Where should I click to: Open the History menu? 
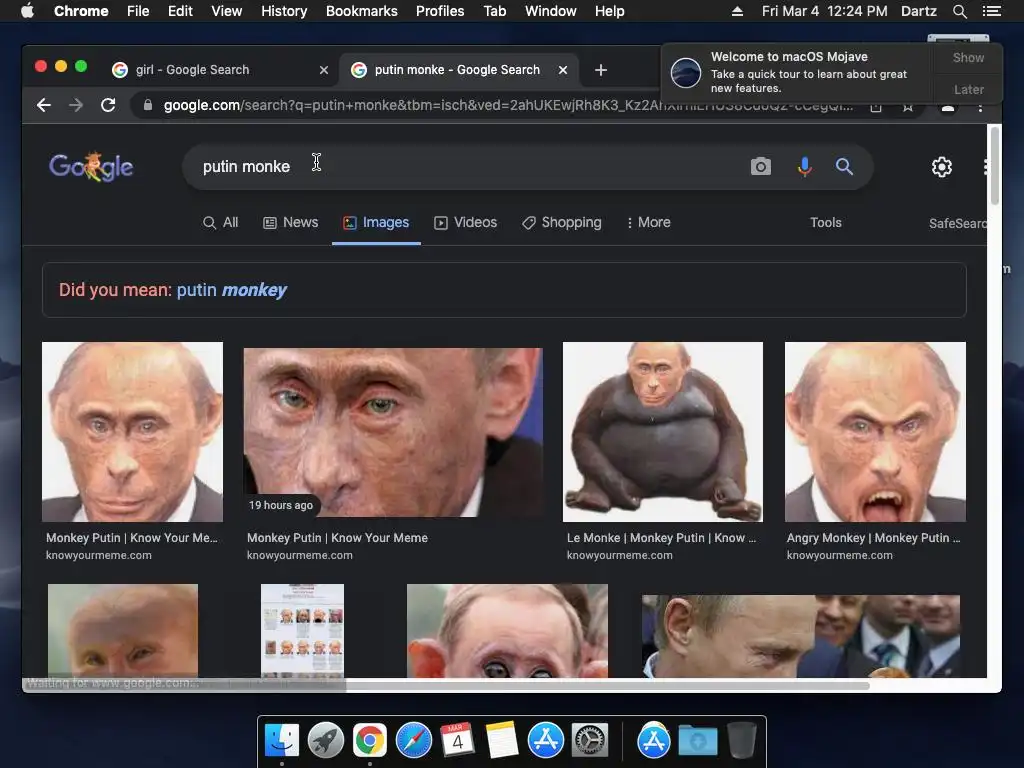[283, 11]
